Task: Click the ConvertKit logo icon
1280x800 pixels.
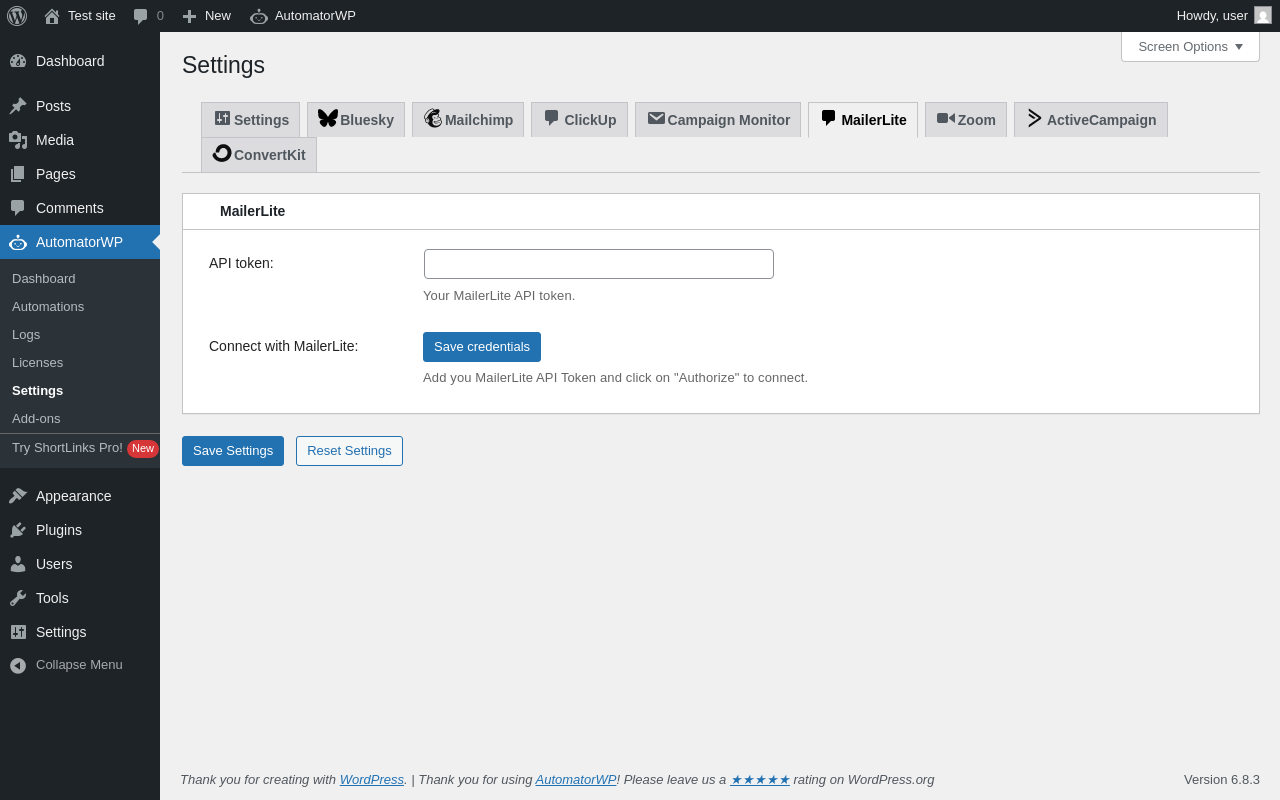Action: click(x=222, y=153)
